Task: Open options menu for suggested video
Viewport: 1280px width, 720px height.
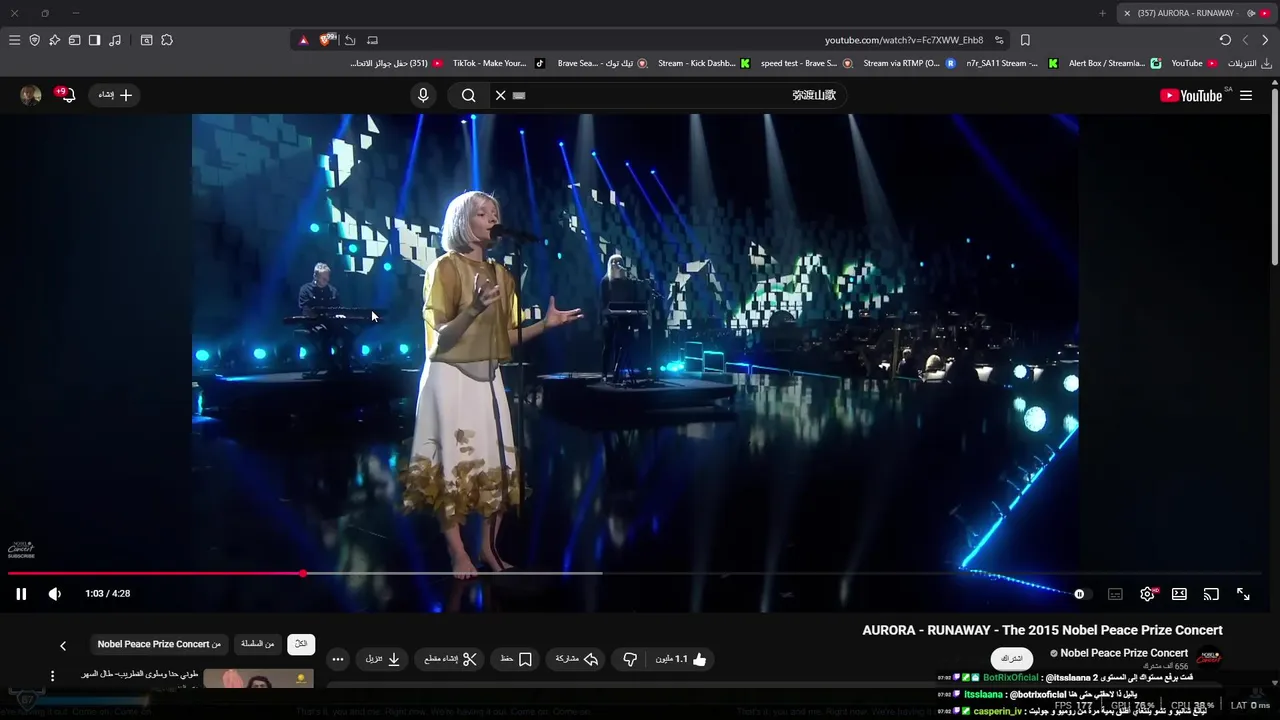Action: 53,677
